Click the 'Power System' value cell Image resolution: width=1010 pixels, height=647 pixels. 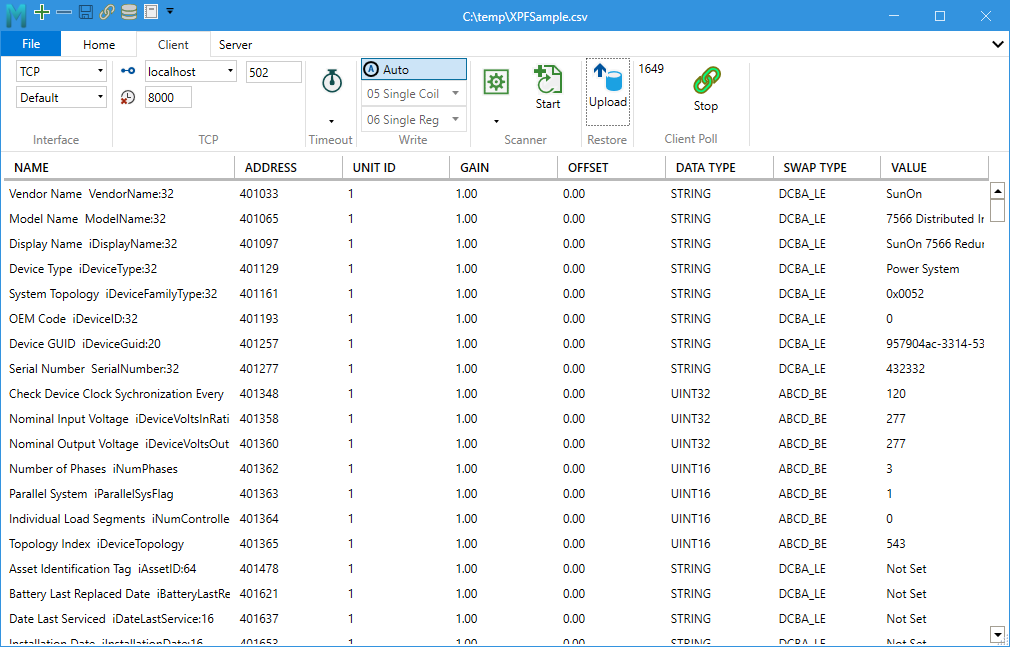pyautogui.click(x=922, y=269)
